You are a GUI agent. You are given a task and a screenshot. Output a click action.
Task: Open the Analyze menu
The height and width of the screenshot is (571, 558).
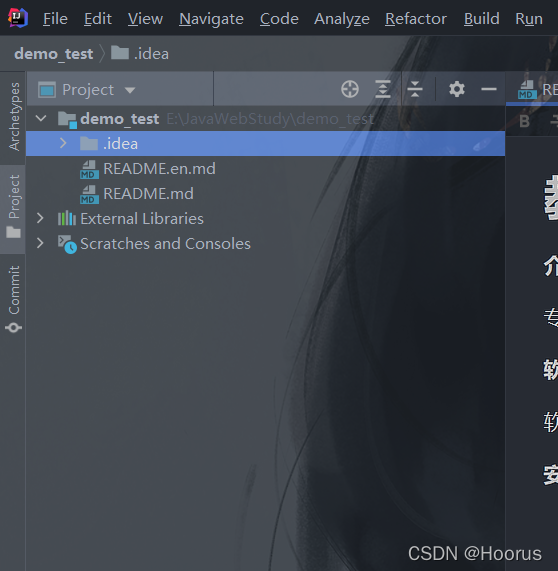[x=342, y=19]
